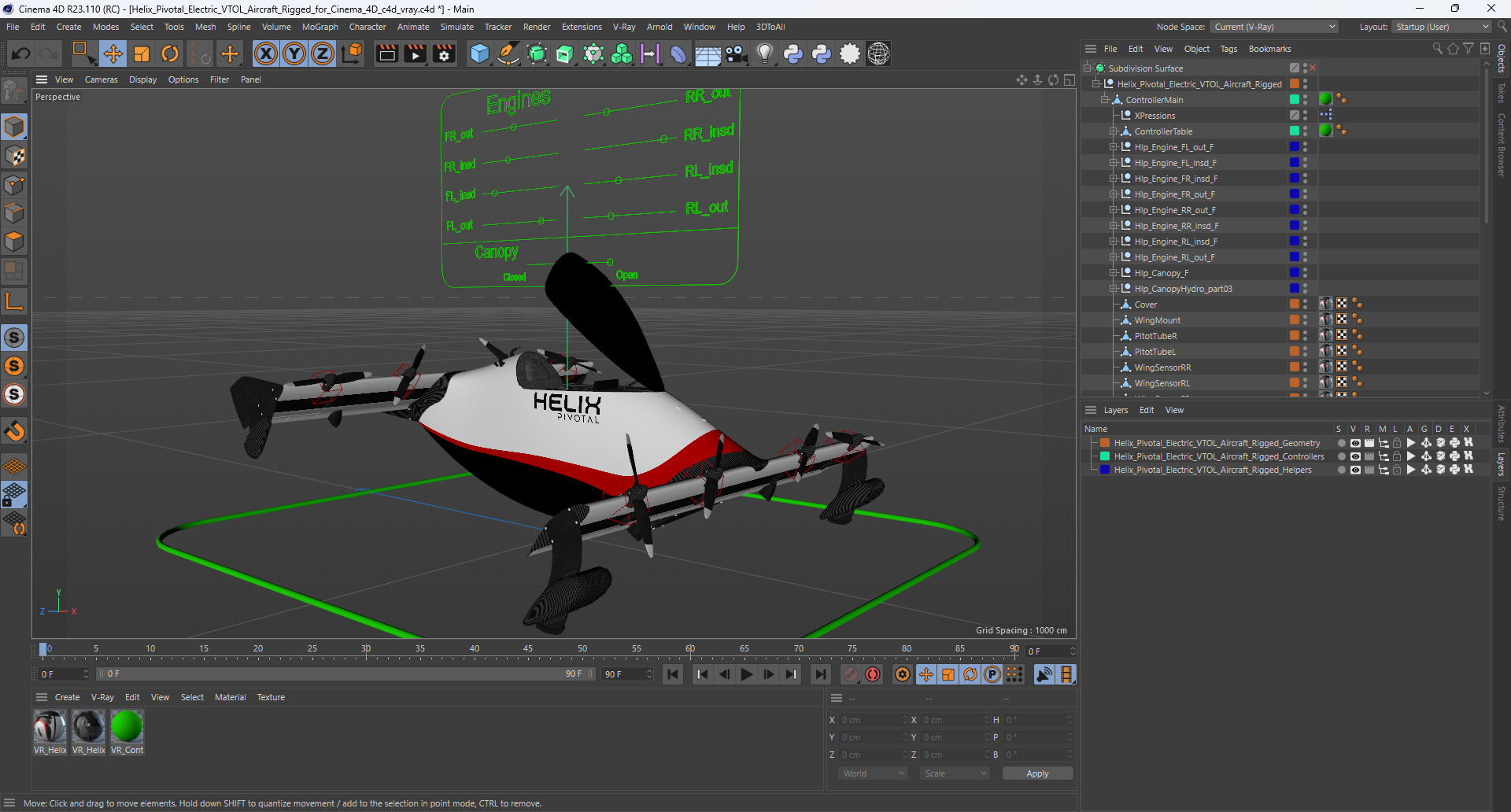
Task: Go to the end of animation
Action: (820, 674)
